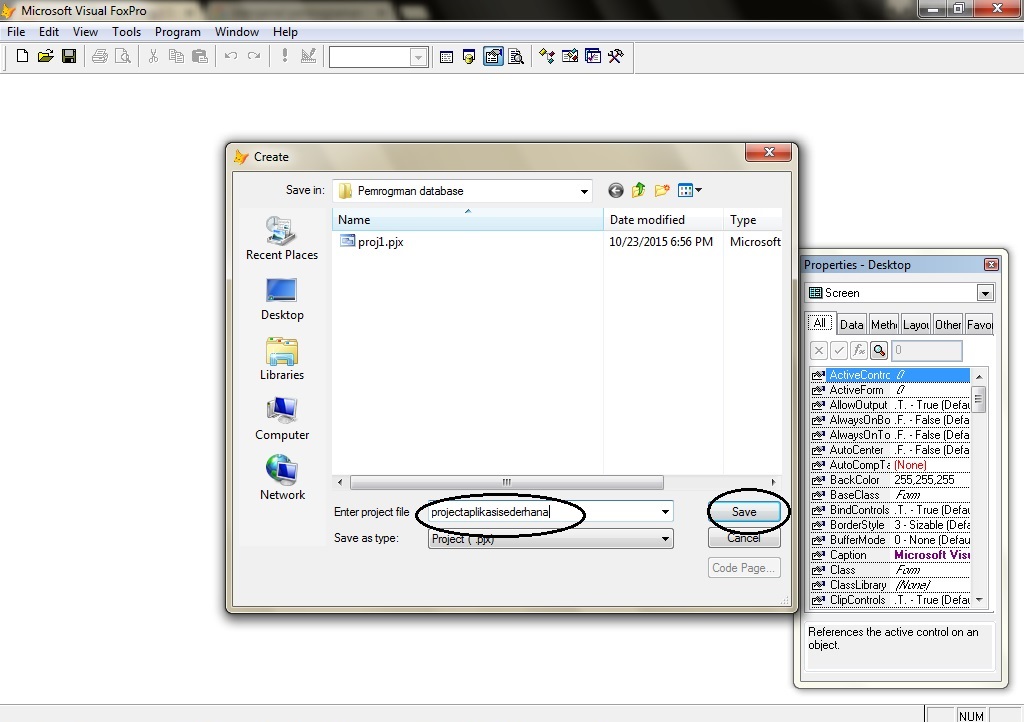This screenshot has width=1032, height=722.
Task: Click the Paste clipboard toolbar icon
Action: (199, 57)
